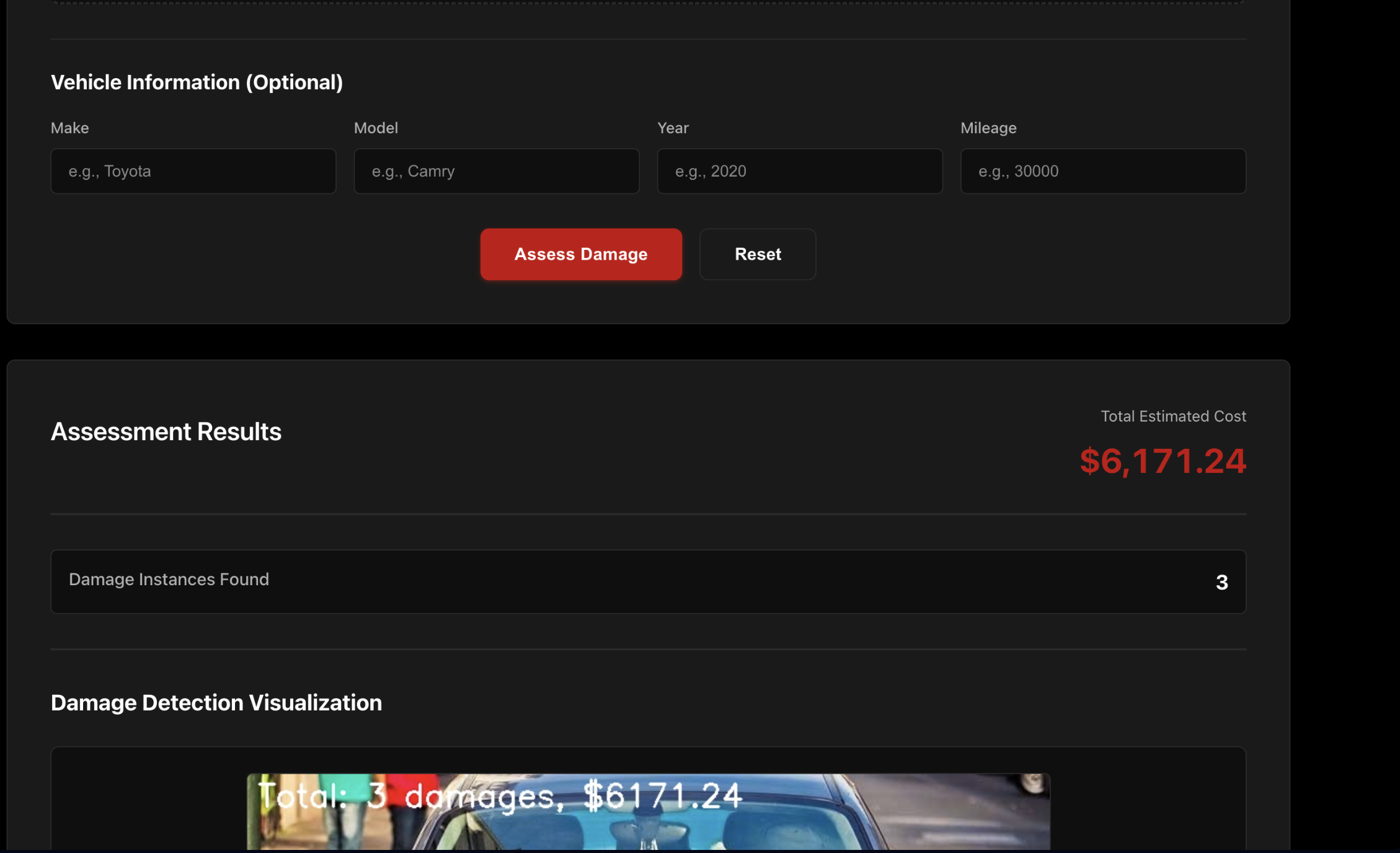This screenshot has height=853, width=1400.
Task: Click the Year field label
Action: click(673, 128)
